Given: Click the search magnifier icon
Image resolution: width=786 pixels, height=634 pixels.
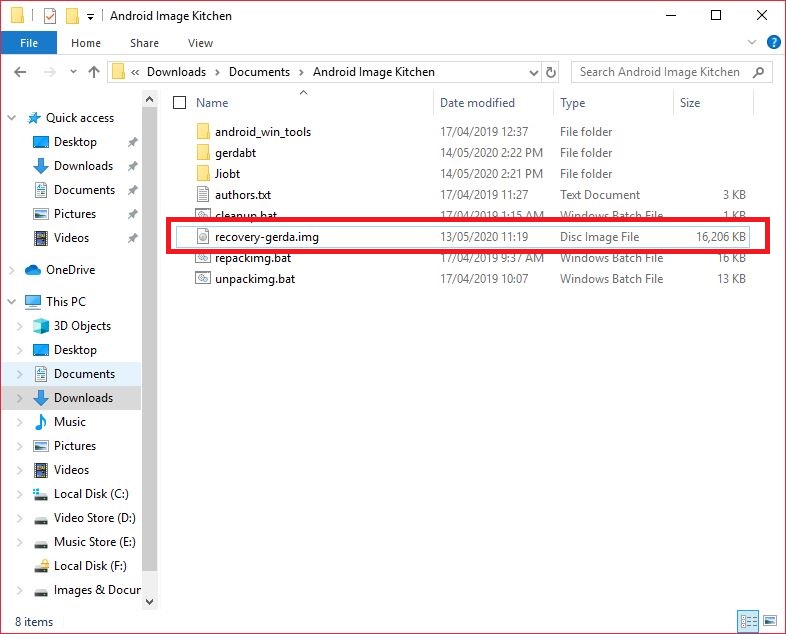Looking at the screenshot, I should 758,72.
